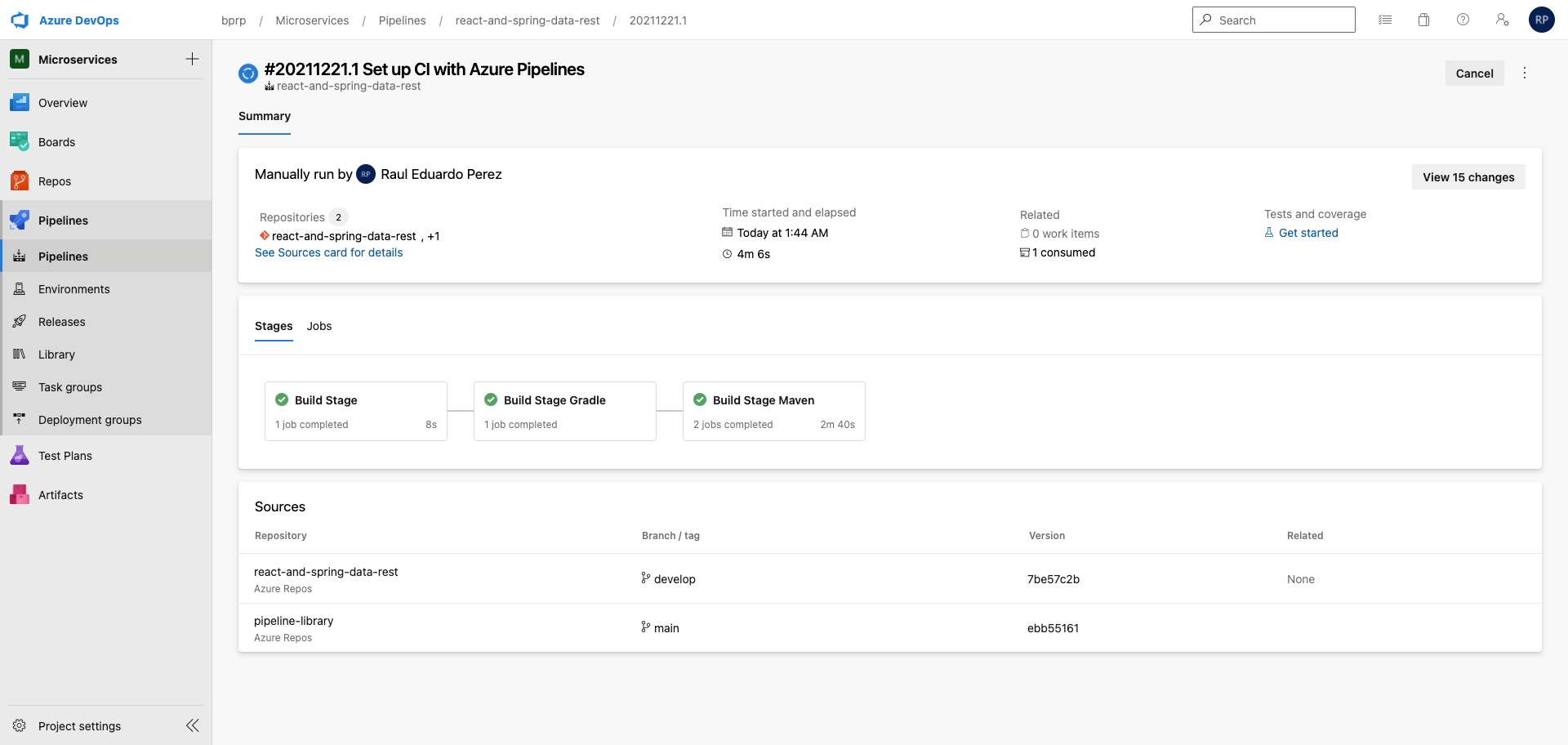This screenshot has width=1568, height=745.
Task: Click 0 work items text
Action: click(1066, 234)
